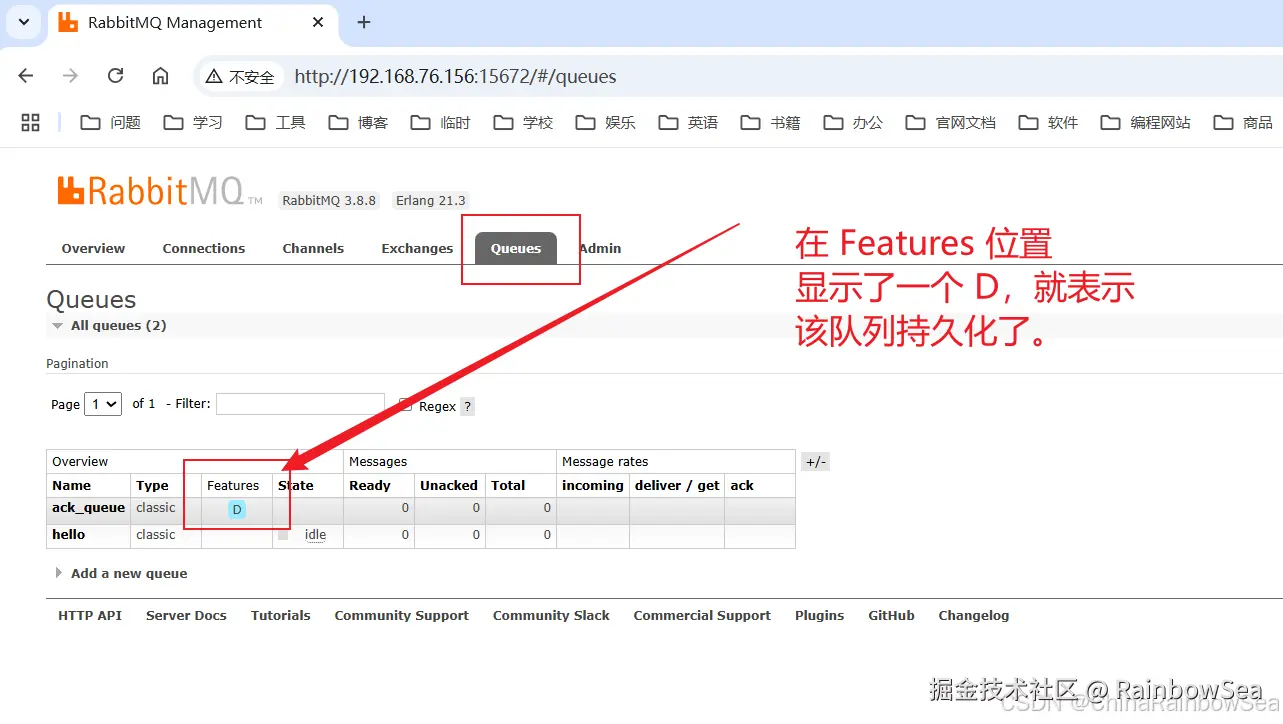Go to browser home page icon
Image resolution: width=1283 pixels, height=724 pixels.
click(160, 76)
